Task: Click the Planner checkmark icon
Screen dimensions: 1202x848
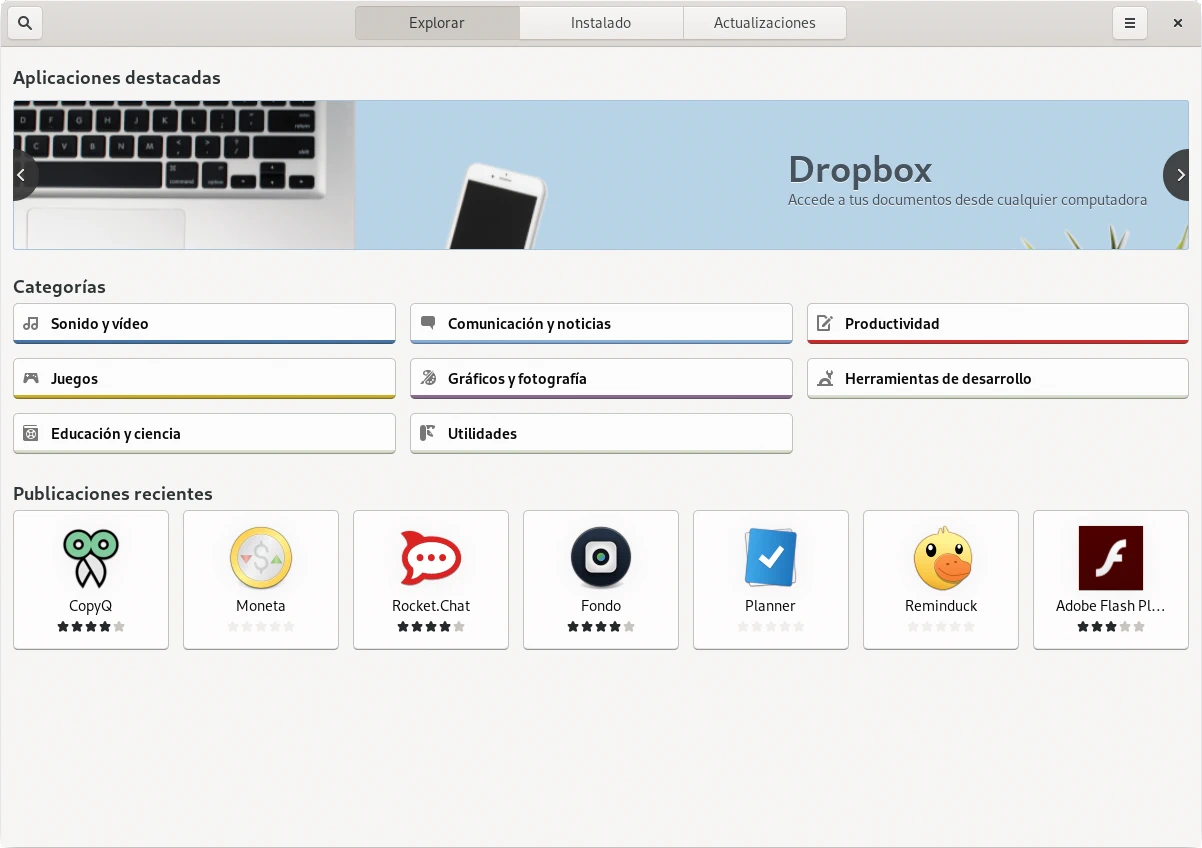Action: pos(771,558)
